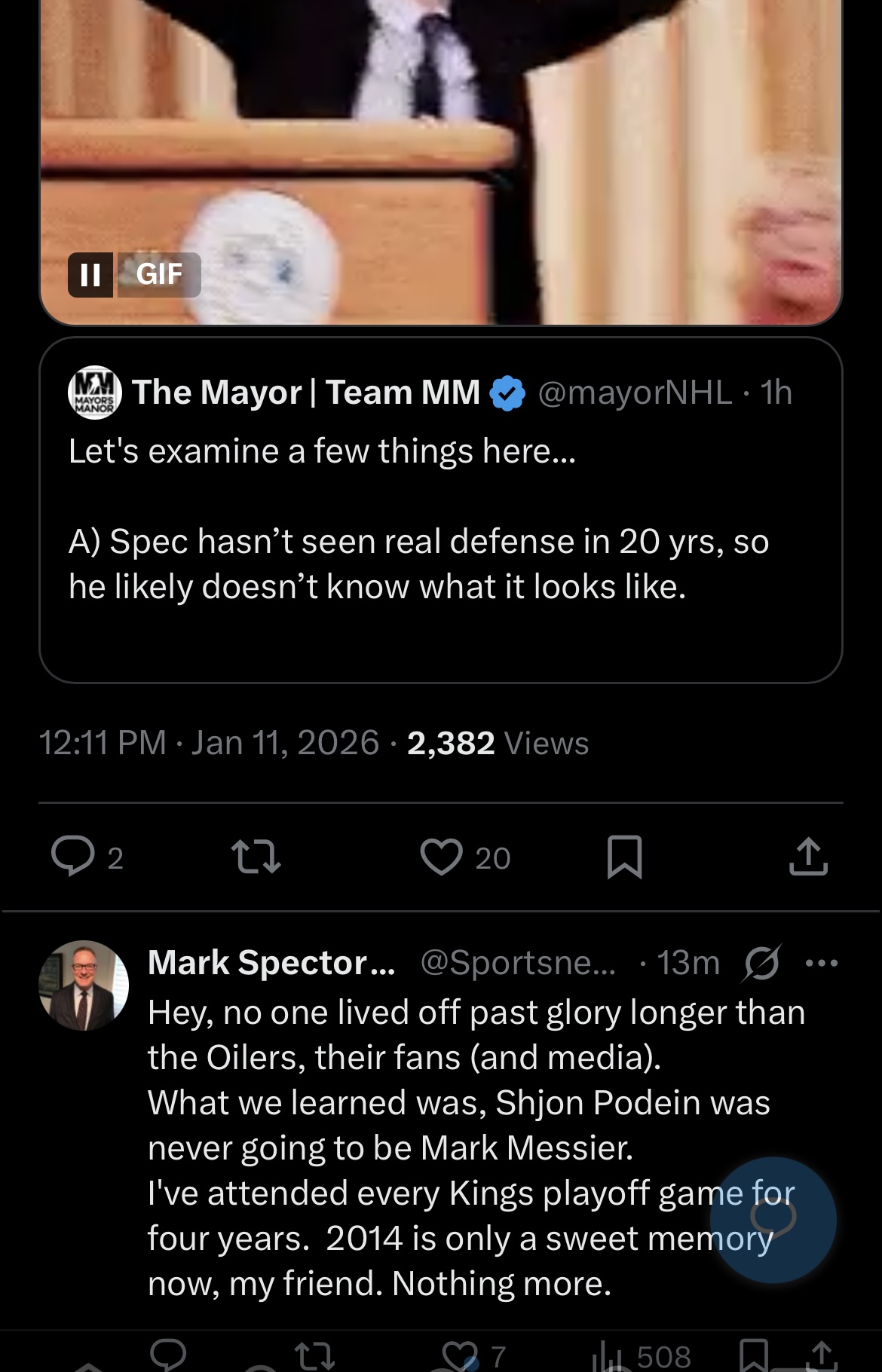Open the @mayorNHL handle in quoted post
Viewport: 882px width, 1372px height.
click(x=634, y=393)
